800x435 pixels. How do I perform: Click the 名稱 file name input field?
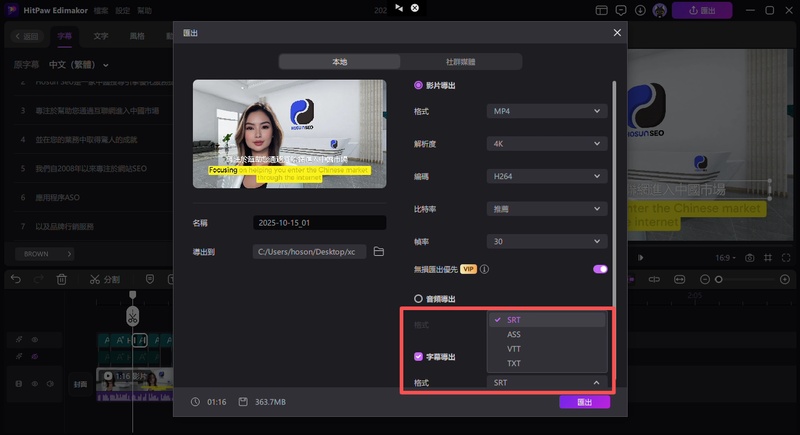click(x=319, y=222)
